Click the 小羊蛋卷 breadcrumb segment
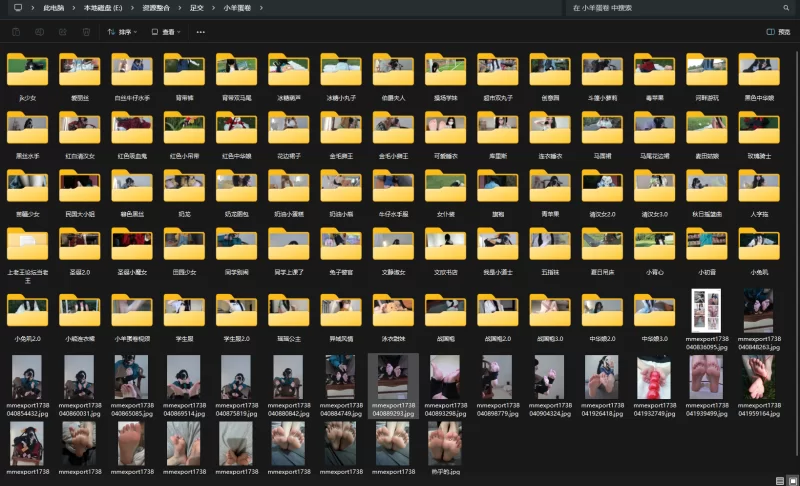 pos(237,8)
